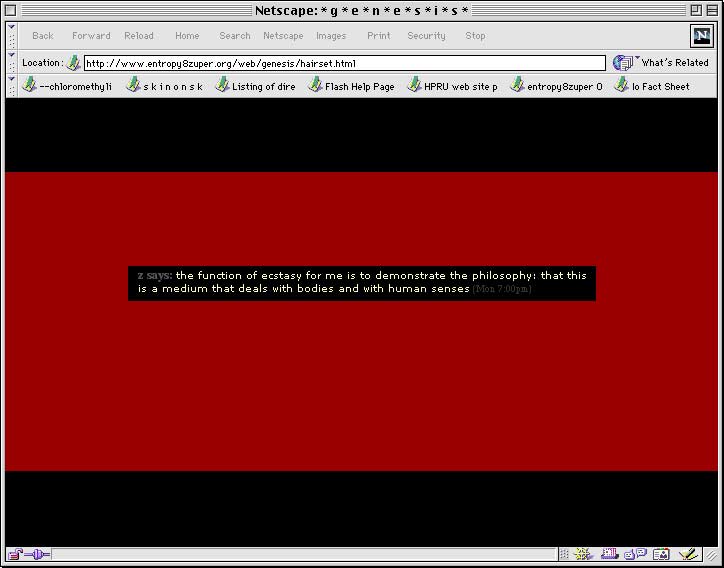724x568 pixels.
Task: Click inside the Location URL field
Action: click(x=340, y=63)
